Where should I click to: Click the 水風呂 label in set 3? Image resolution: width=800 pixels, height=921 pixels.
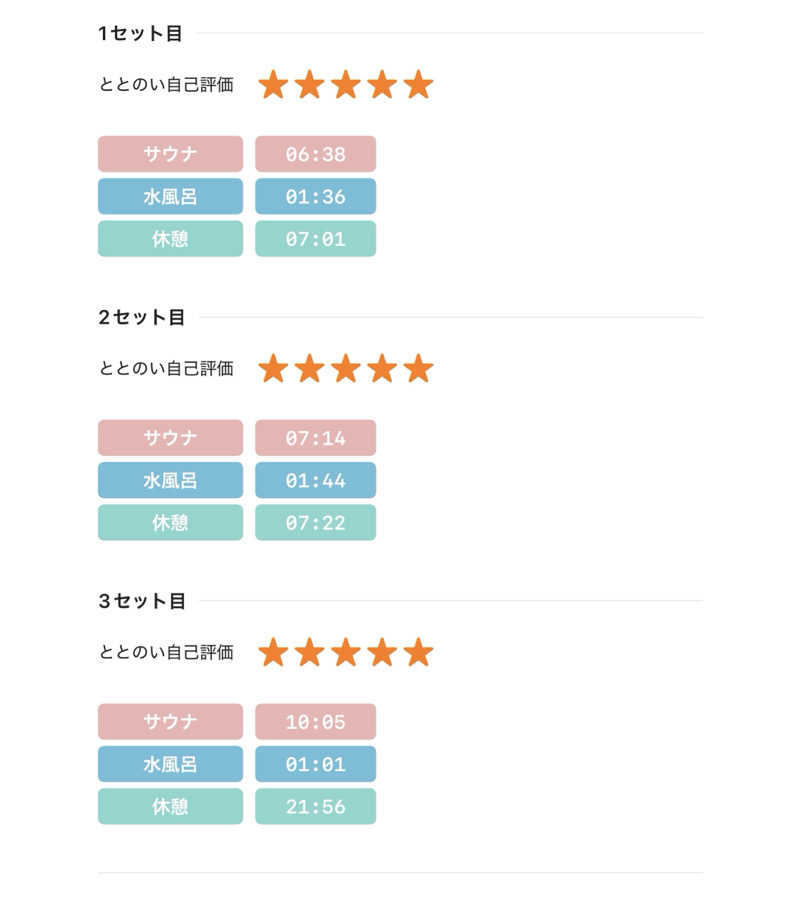[170, 764]
